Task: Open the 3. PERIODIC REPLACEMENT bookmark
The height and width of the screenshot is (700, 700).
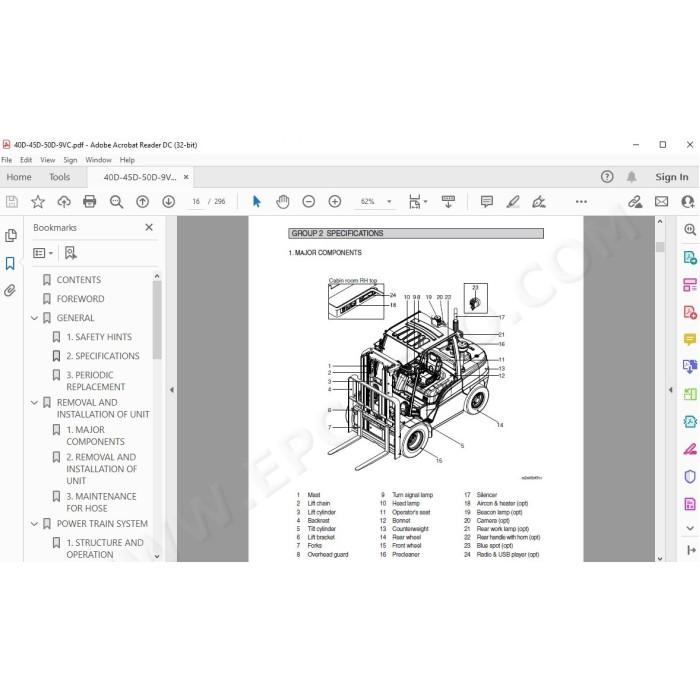Action: click(x=96, y=381)
